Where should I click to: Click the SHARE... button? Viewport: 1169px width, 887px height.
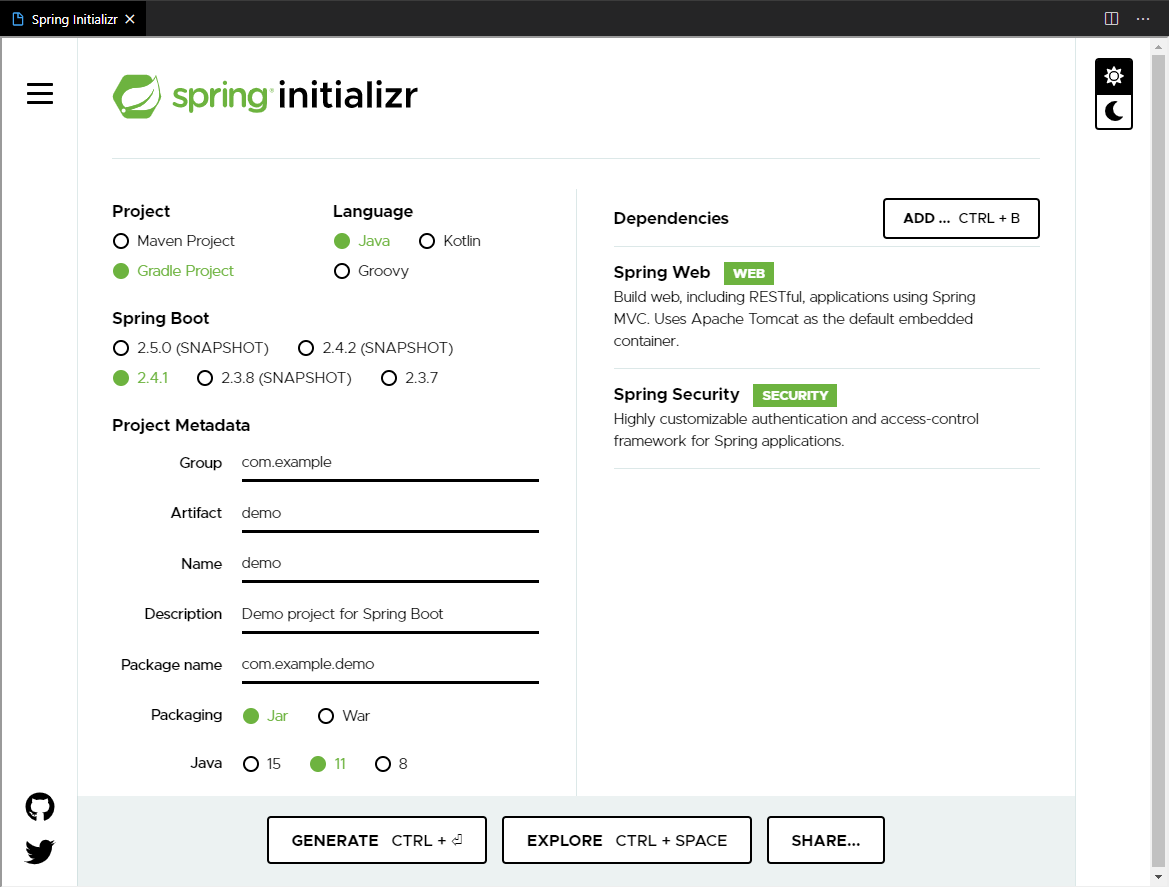(825, 840)
